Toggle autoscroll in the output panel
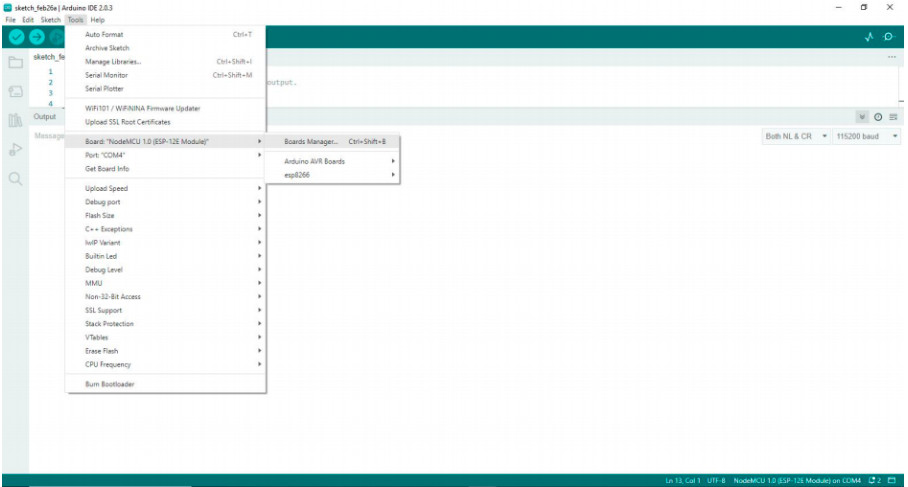 tap(862, 117)
